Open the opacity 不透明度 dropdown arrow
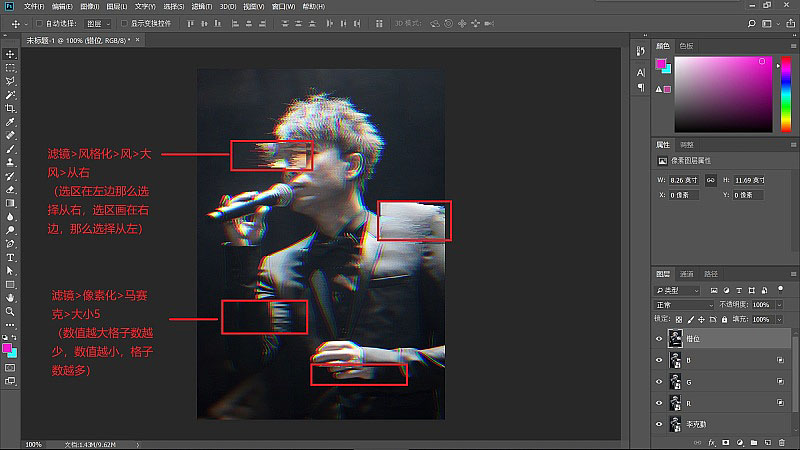800x450 pixels. (x=779, y=305)
